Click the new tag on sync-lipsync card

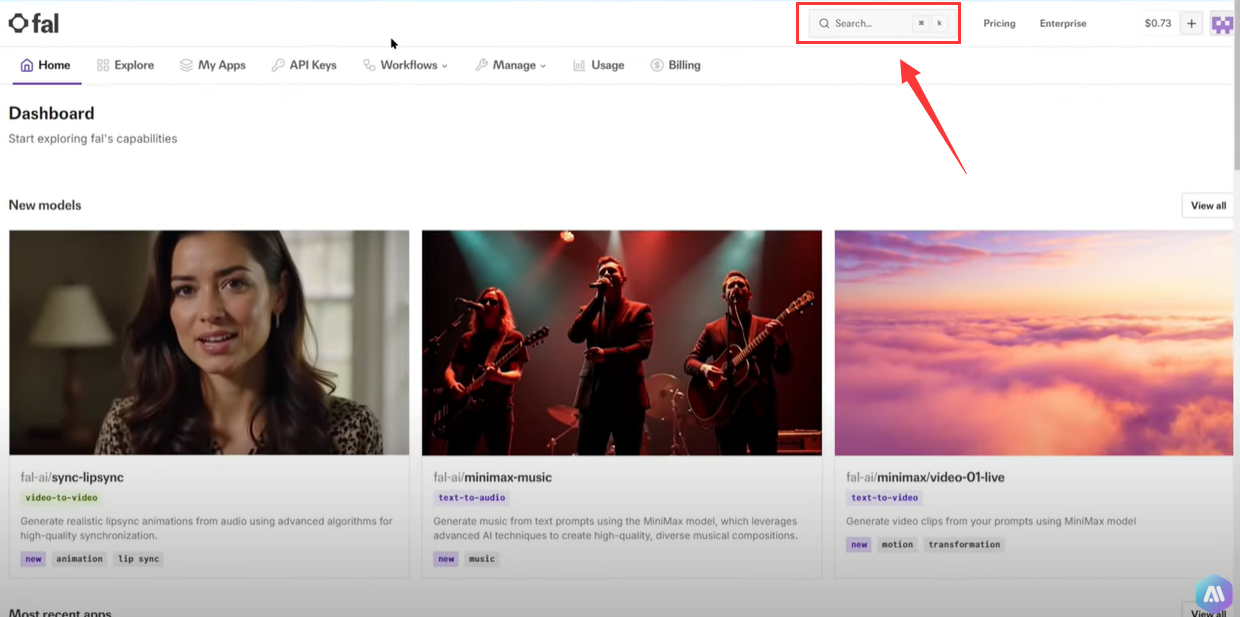(34, 559)
